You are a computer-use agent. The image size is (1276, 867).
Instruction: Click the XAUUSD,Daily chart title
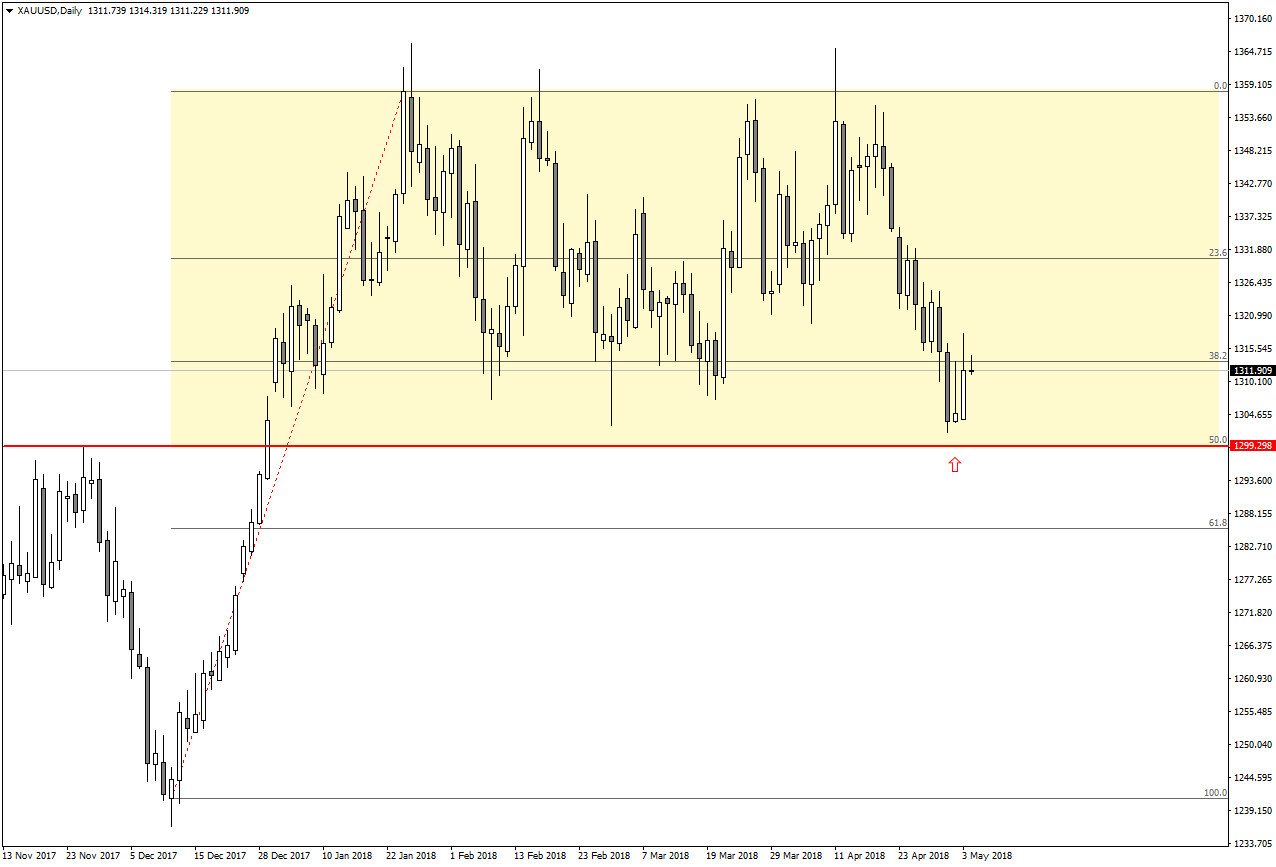50,11
